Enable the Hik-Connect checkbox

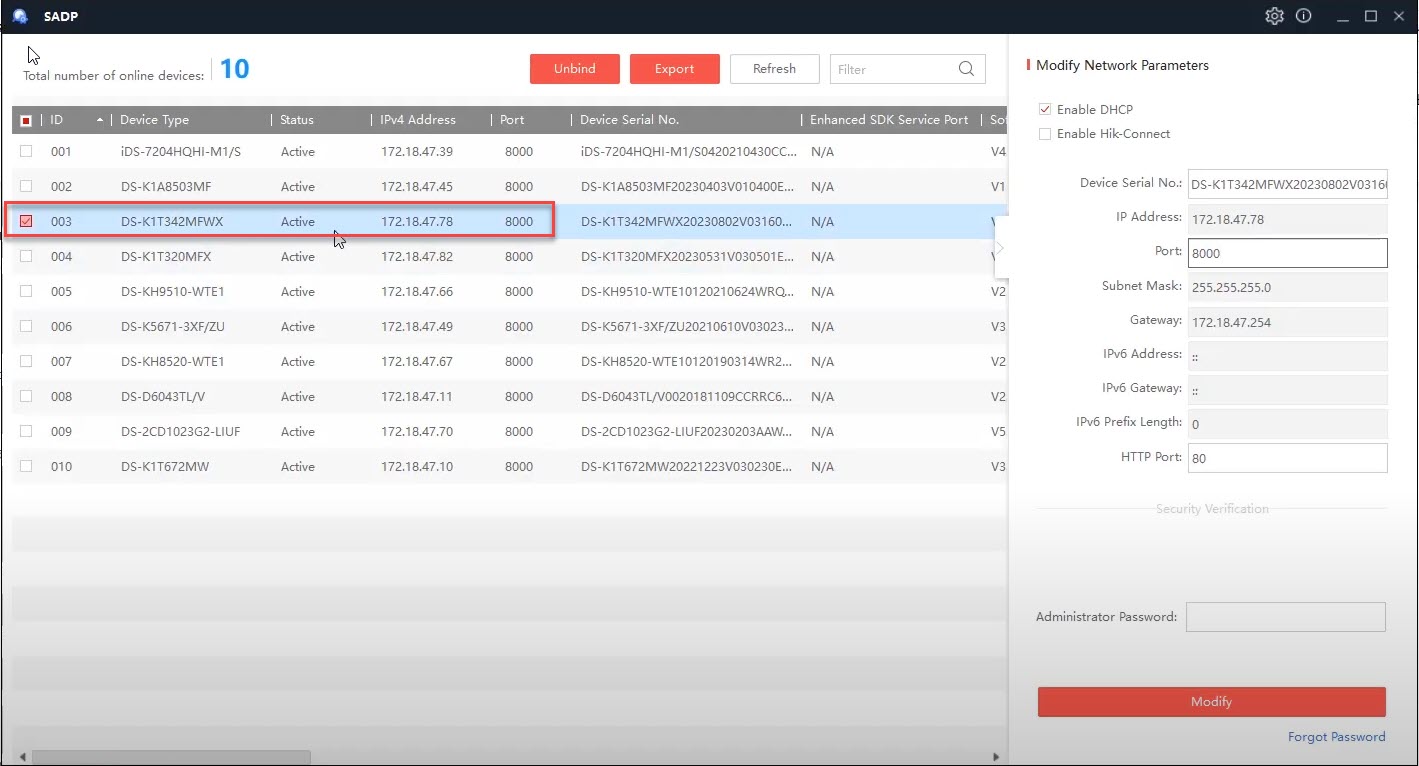tap(1045, 134)
